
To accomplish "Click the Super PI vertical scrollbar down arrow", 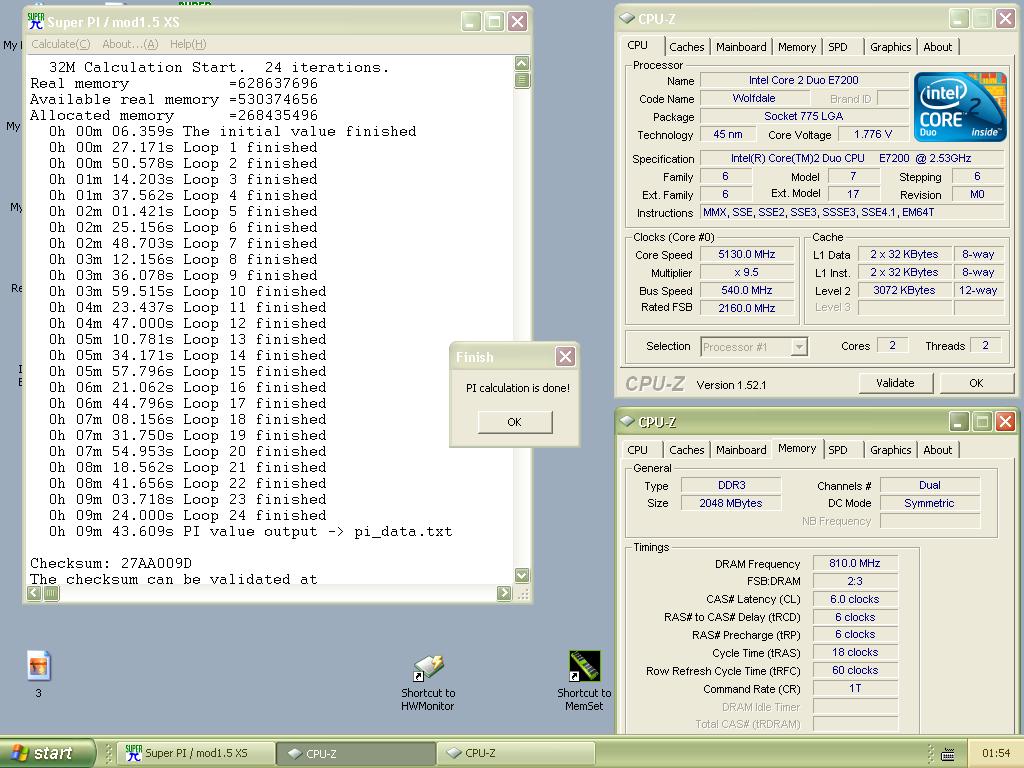I will tap(522, 575).
